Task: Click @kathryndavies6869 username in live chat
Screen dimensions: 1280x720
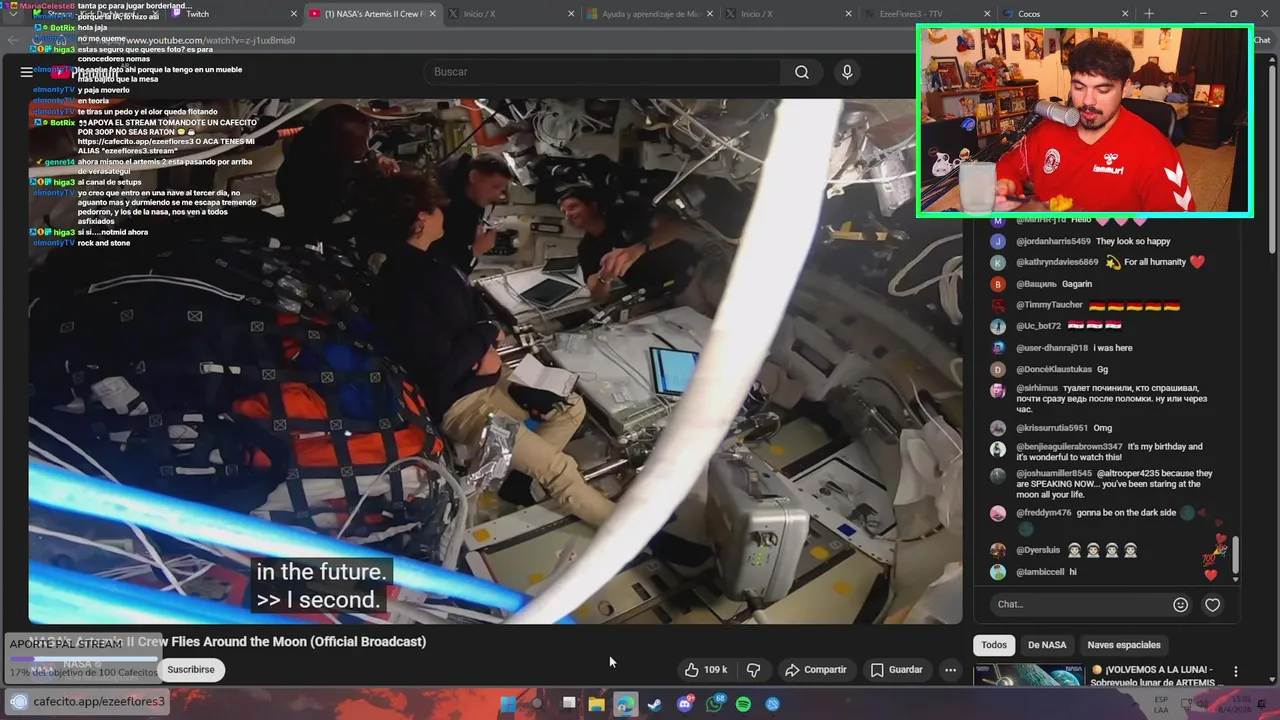Action: [x=1057, y=262]
